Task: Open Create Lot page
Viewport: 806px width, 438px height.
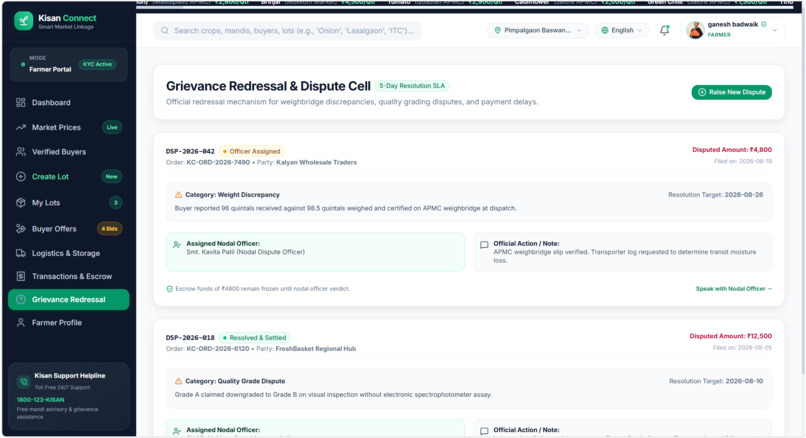Action: 68,176
